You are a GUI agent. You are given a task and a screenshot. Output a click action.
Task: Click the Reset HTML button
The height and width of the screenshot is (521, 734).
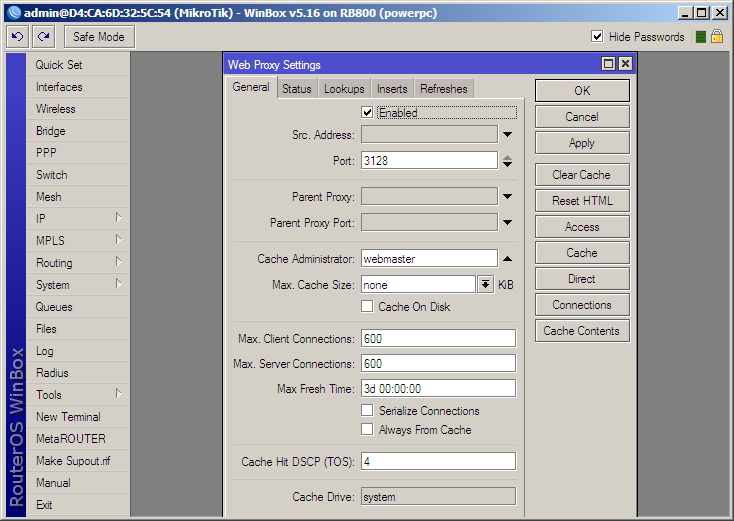[x=582, y=201]
